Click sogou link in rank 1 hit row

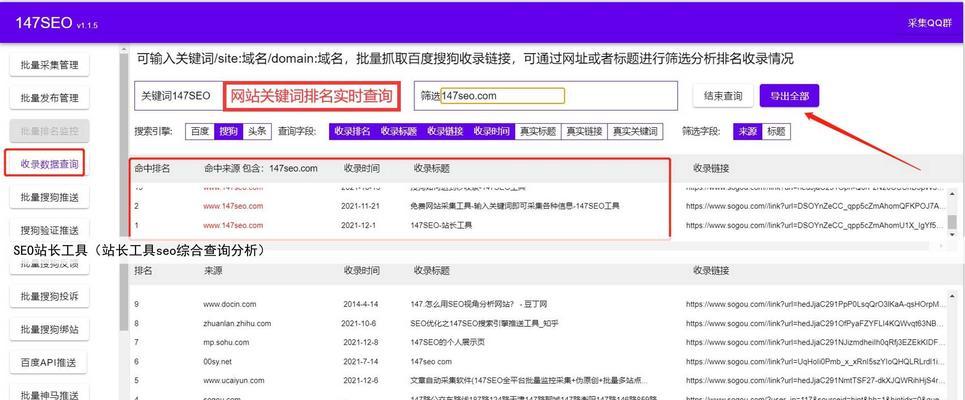814,225
